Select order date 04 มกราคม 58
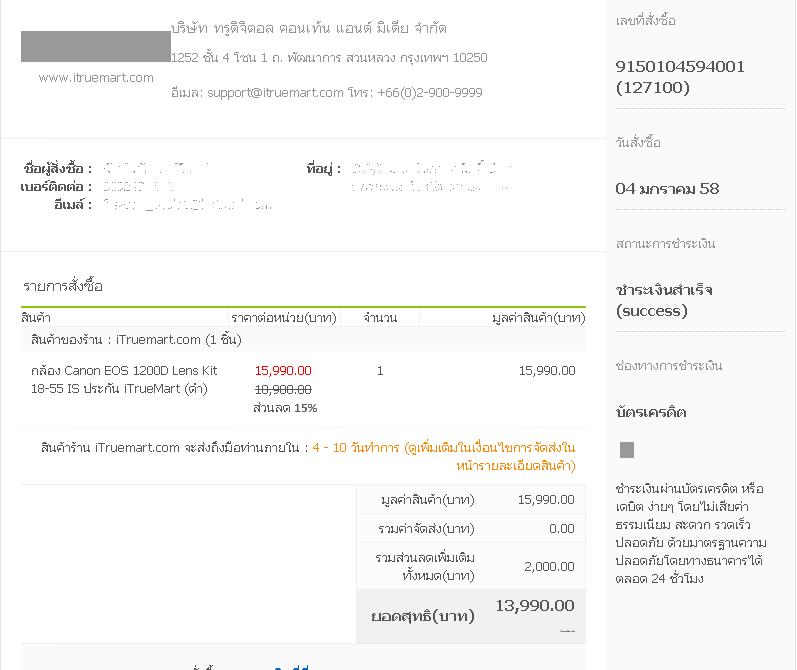Screen dimensions: 797x670 pos(667,189)
